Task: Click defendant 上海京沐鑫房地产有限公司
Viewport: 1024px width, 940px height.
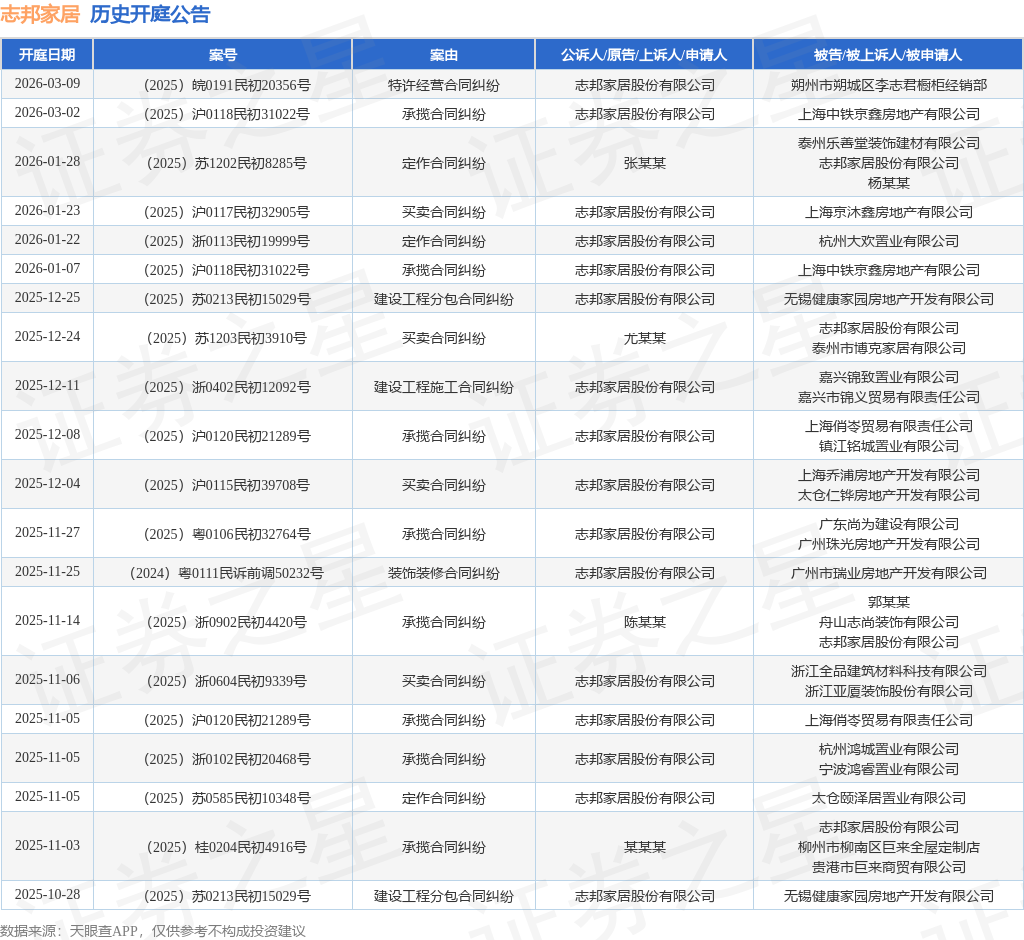Action: coord(889,212)
